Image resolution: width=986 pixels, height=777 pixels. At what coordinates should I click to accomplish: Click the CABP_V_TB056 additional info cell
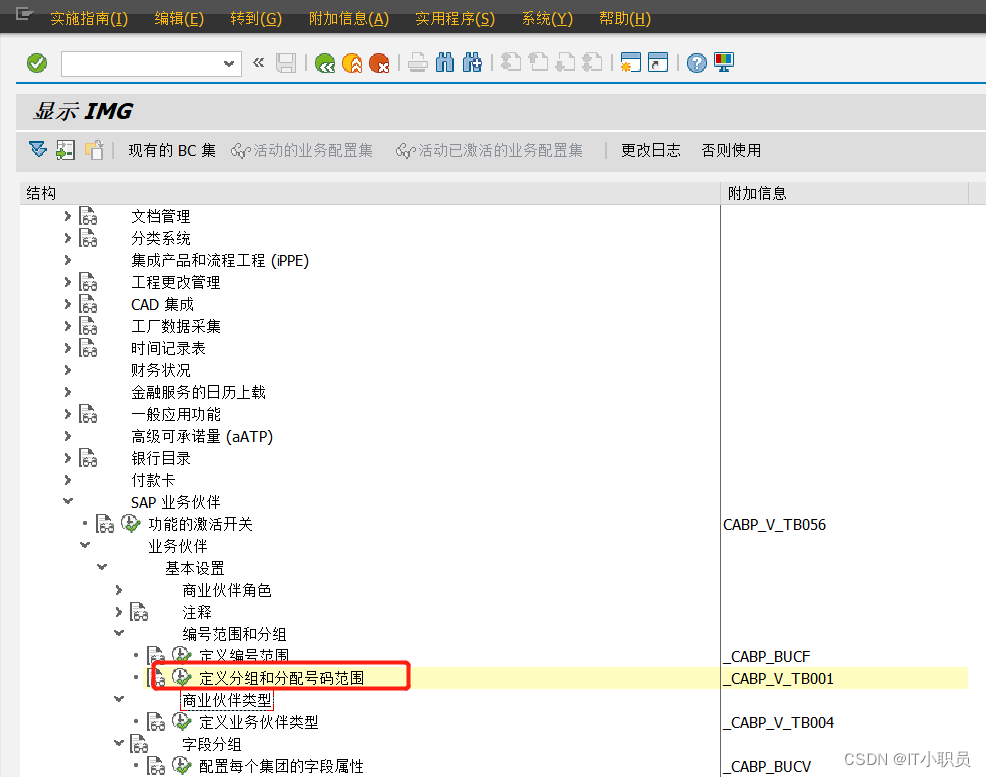(x=775, y=524)
